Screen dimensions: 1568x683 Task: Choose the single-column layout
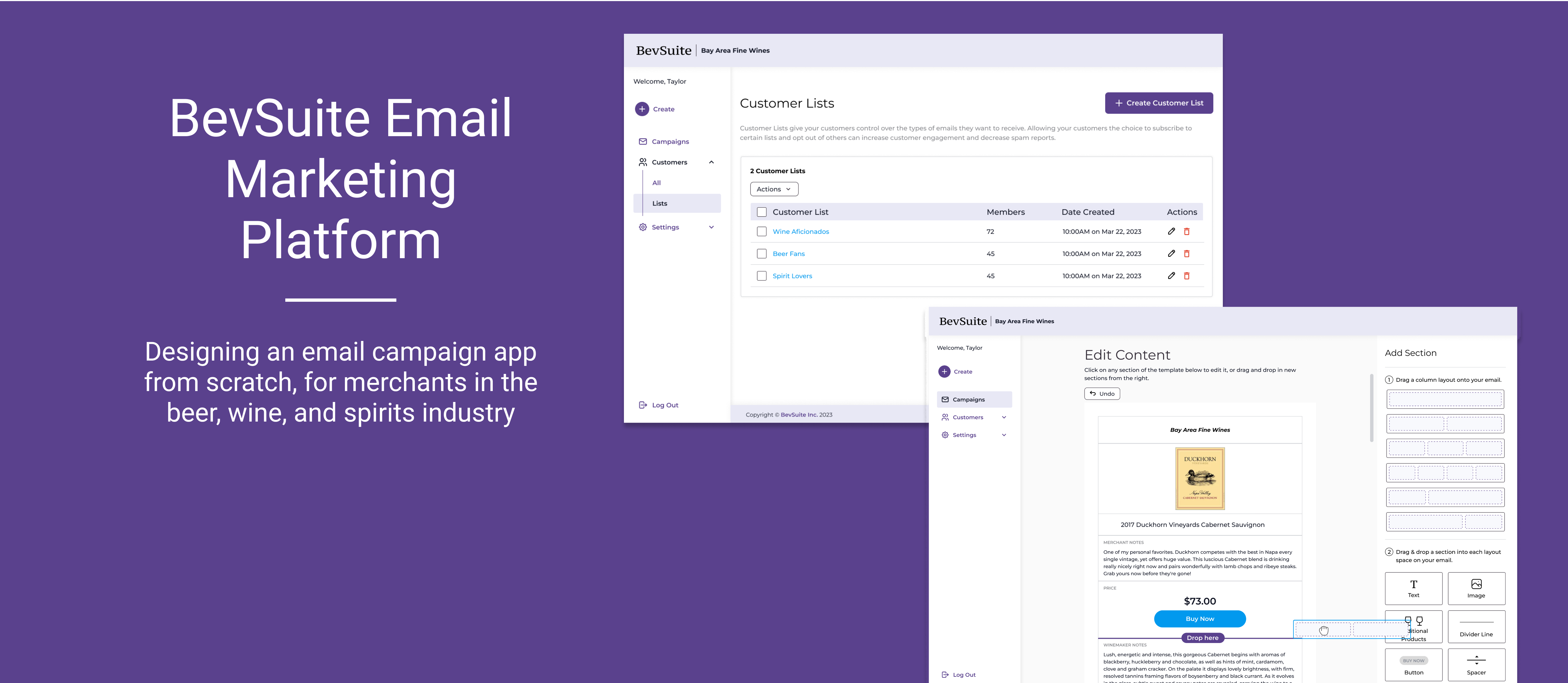point(1445,399)
